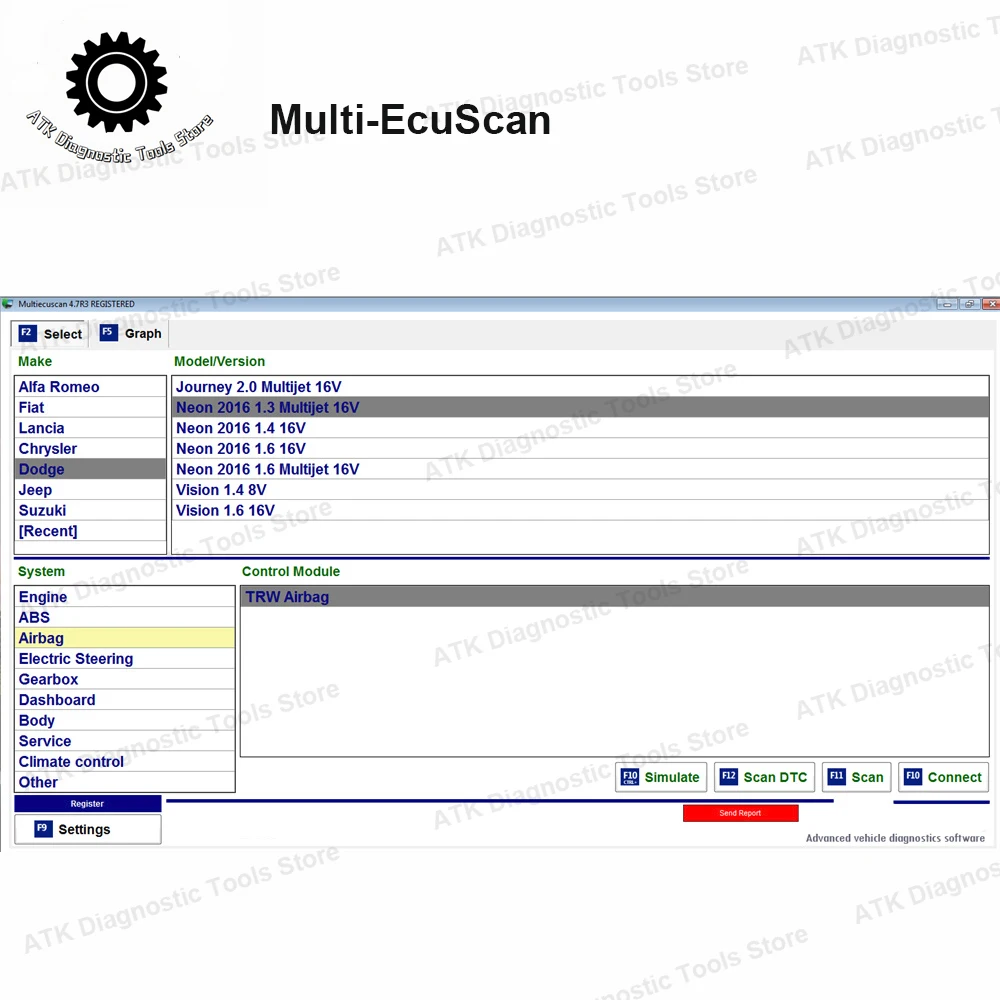Select Climate control system
Image resolution: width=1000 pixels, height=1000 pixels.
click(125, 761)
